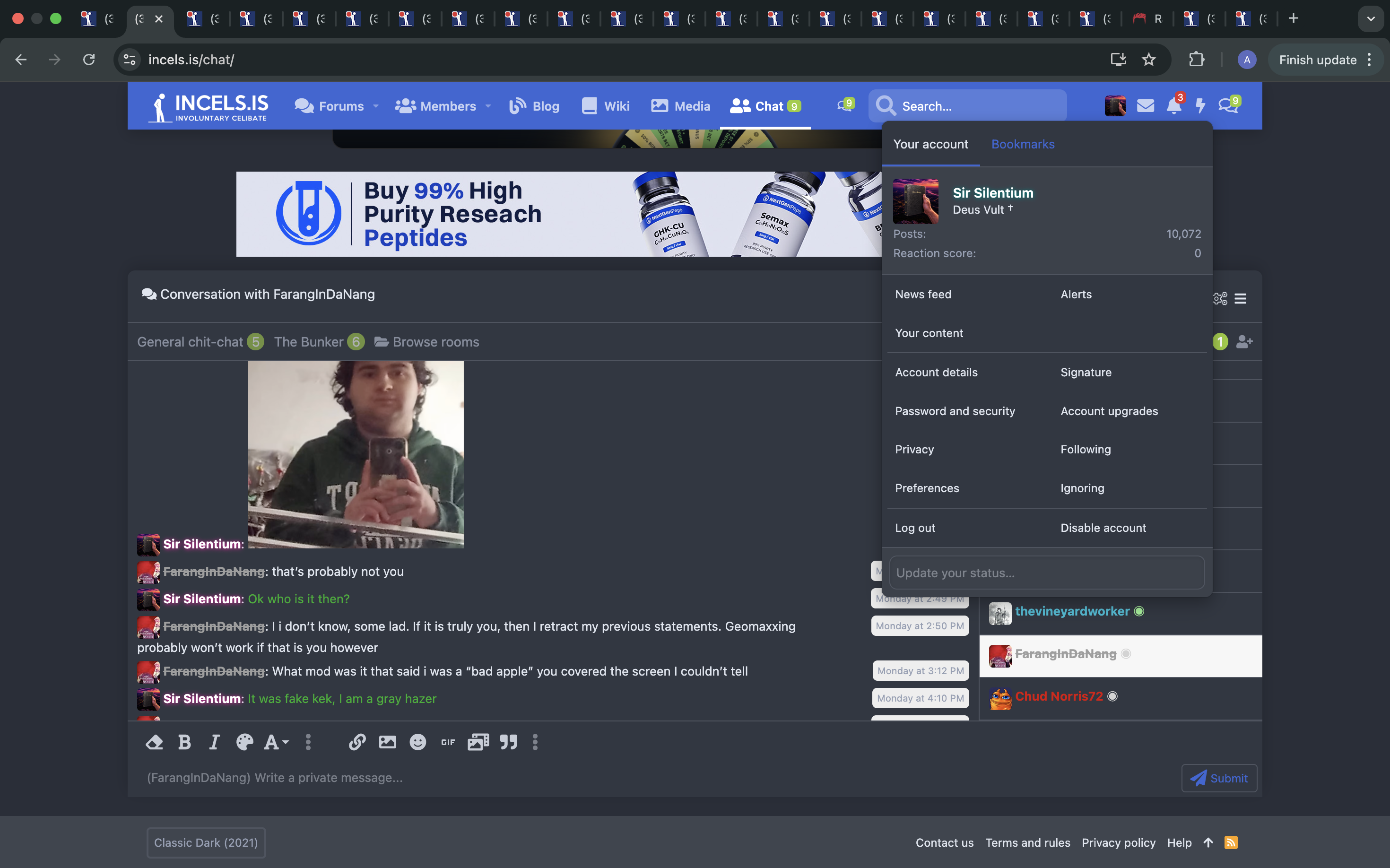Open Preferences in the account menu
The height and width of the screenshot is (868, 1390).
tap(927, 488)
